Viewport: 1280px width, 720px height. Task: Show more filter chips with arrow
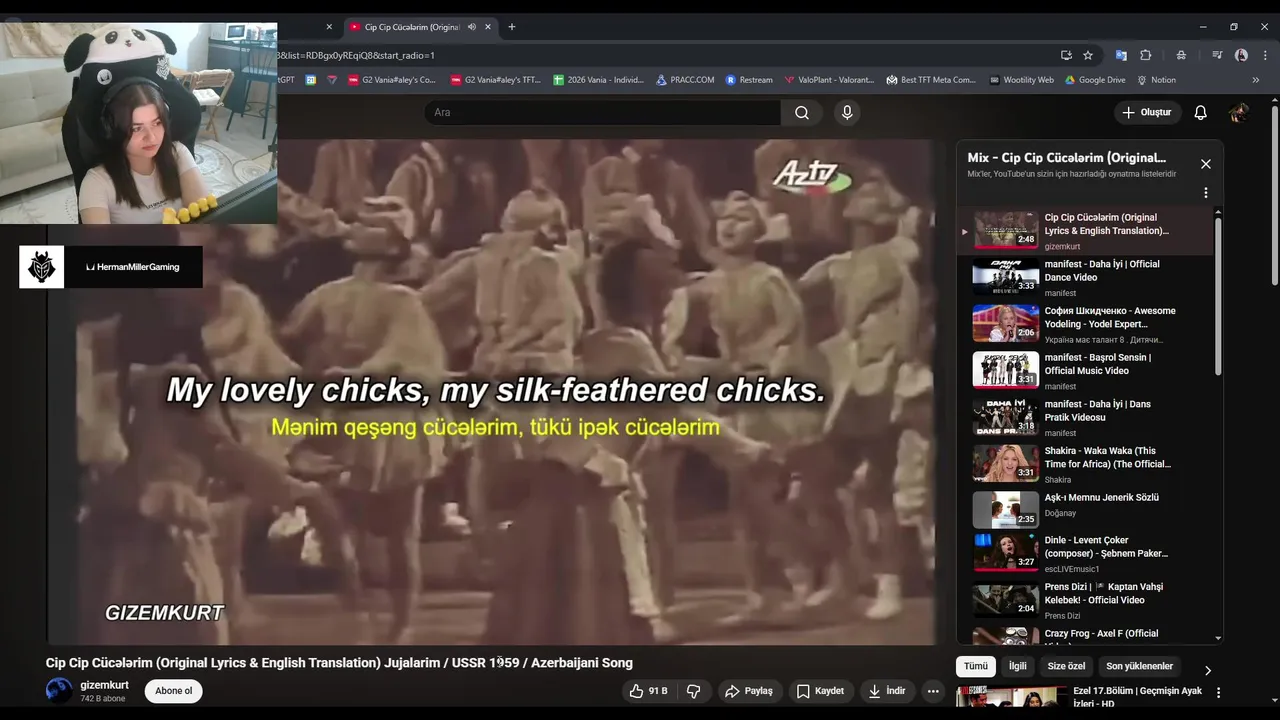pos(1207,671)
